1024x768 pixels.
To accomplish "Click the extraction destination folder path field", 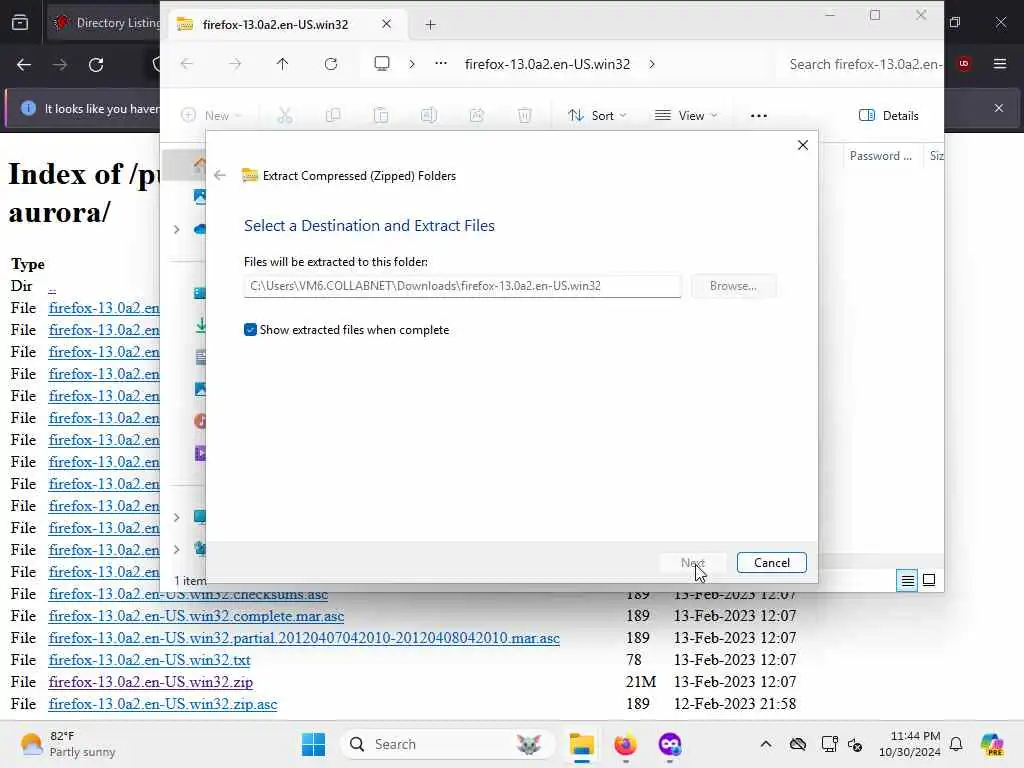I will pyautogui.click(x=462, y=286).
